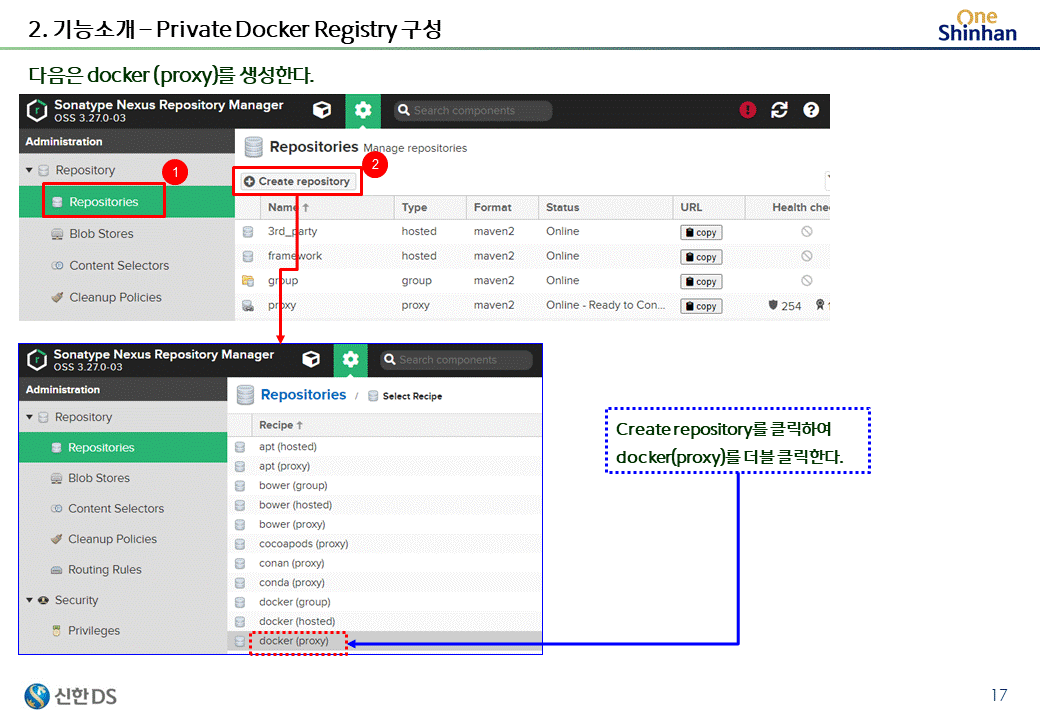Sort by the Type column header
Screen dimensions: 1040x720
(430, 208)
